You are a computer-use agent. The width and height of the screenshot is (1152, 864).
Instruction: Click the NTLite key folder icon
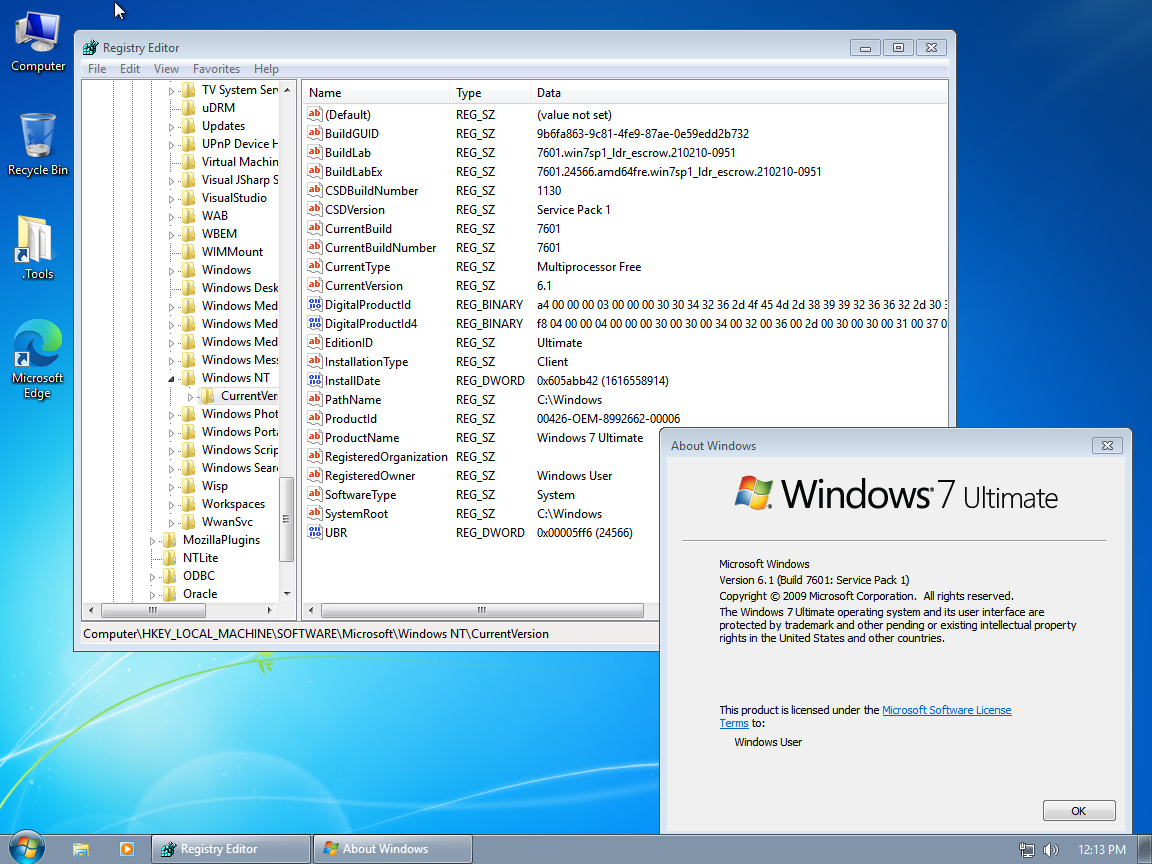tap(170, 558)
